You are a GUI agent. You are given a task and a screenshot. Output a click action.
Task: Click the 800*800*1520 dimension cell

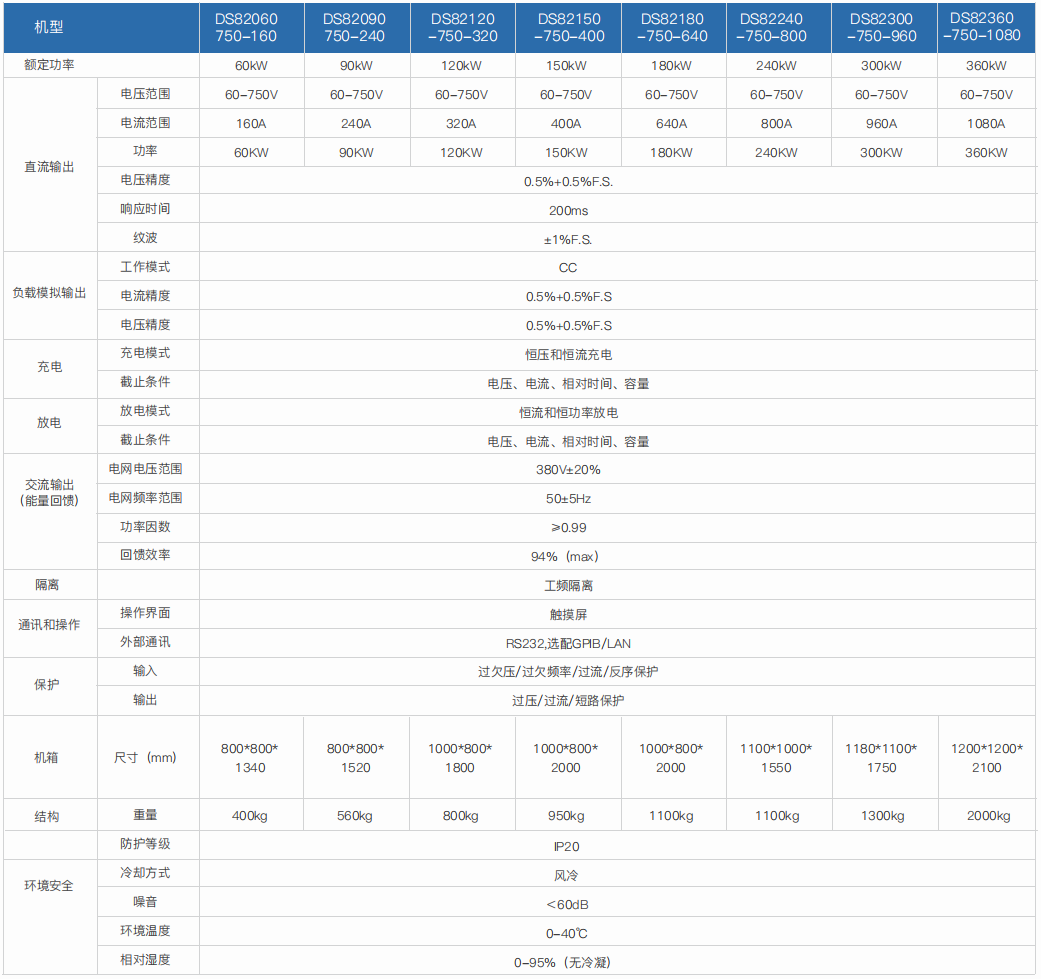pos(355,758)
